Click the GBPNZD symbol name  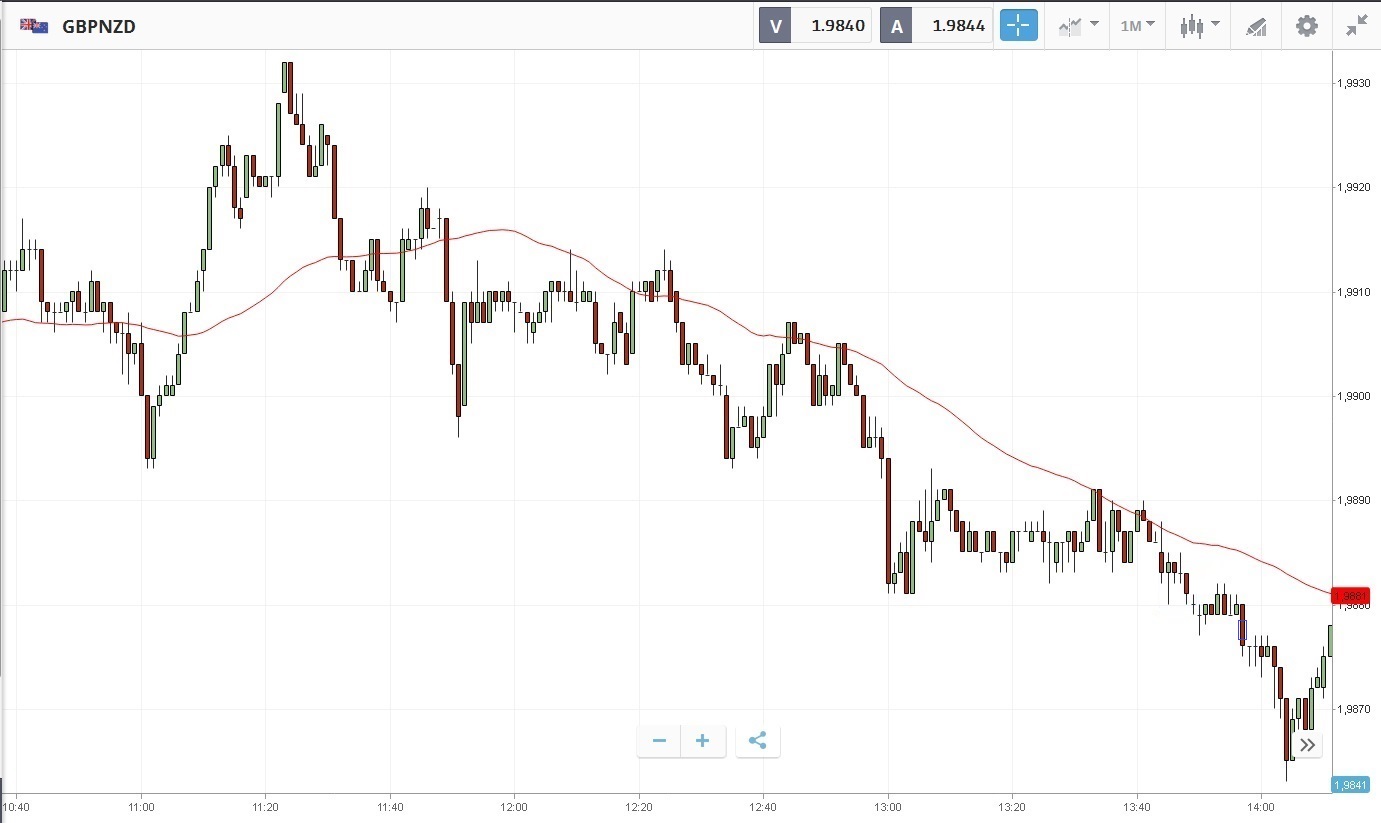pyautogui.click(x=99, y=27)
